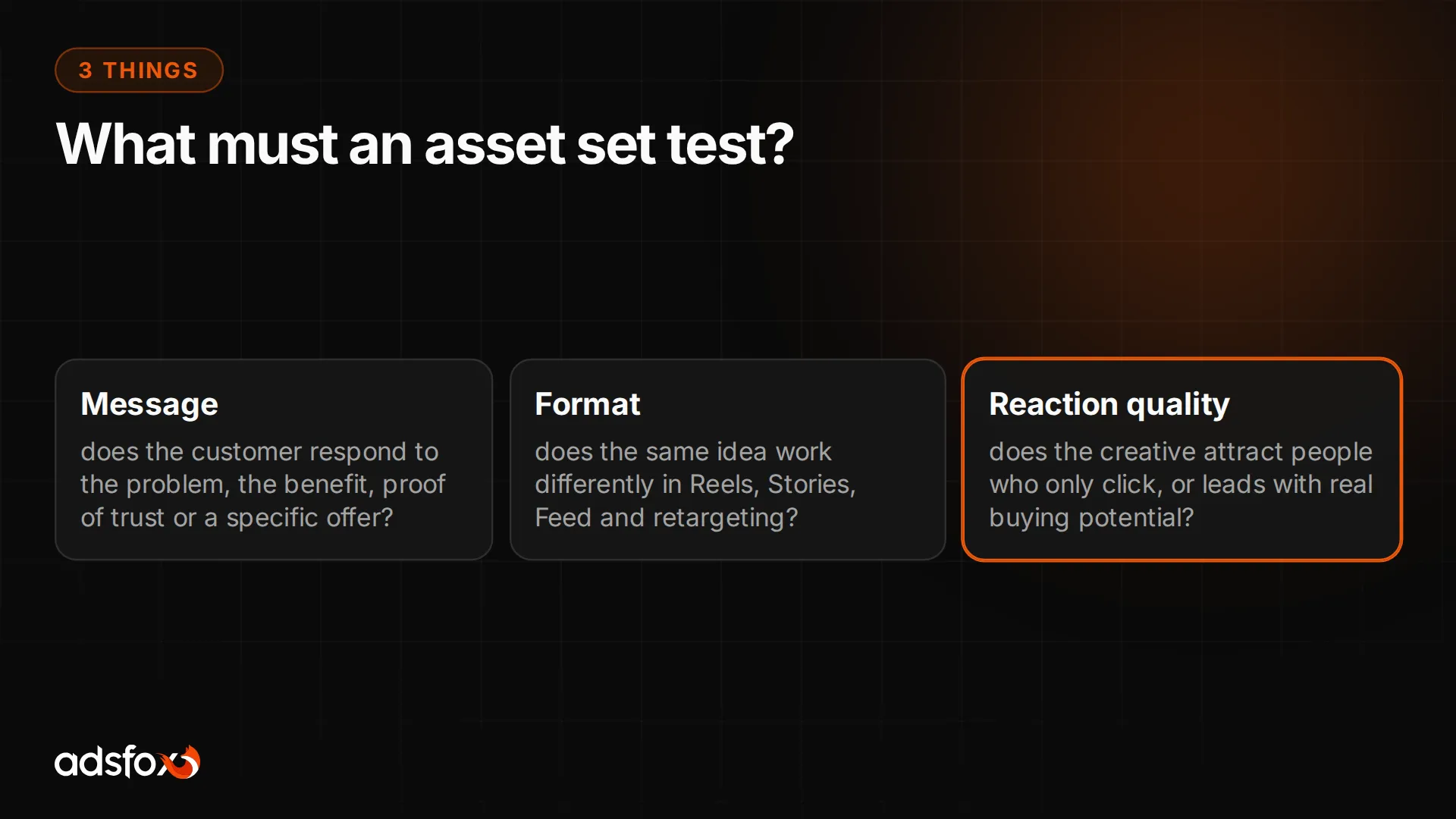
Task: Click the Reaction quality heading
Action: point(1109,404)
